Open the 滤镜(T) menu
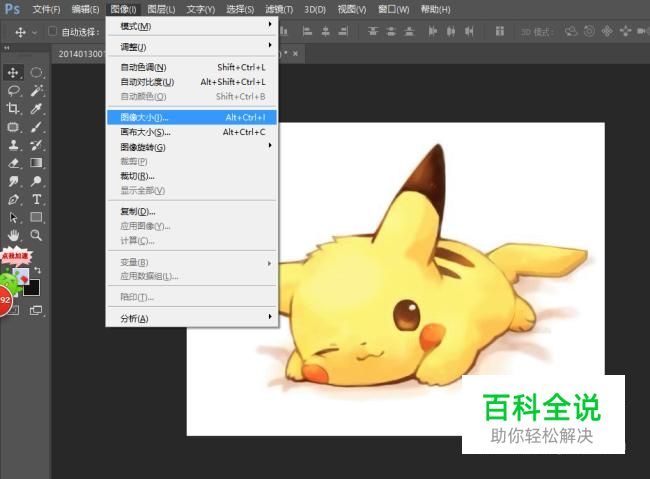Screen dimensions: 650x479 279,9
